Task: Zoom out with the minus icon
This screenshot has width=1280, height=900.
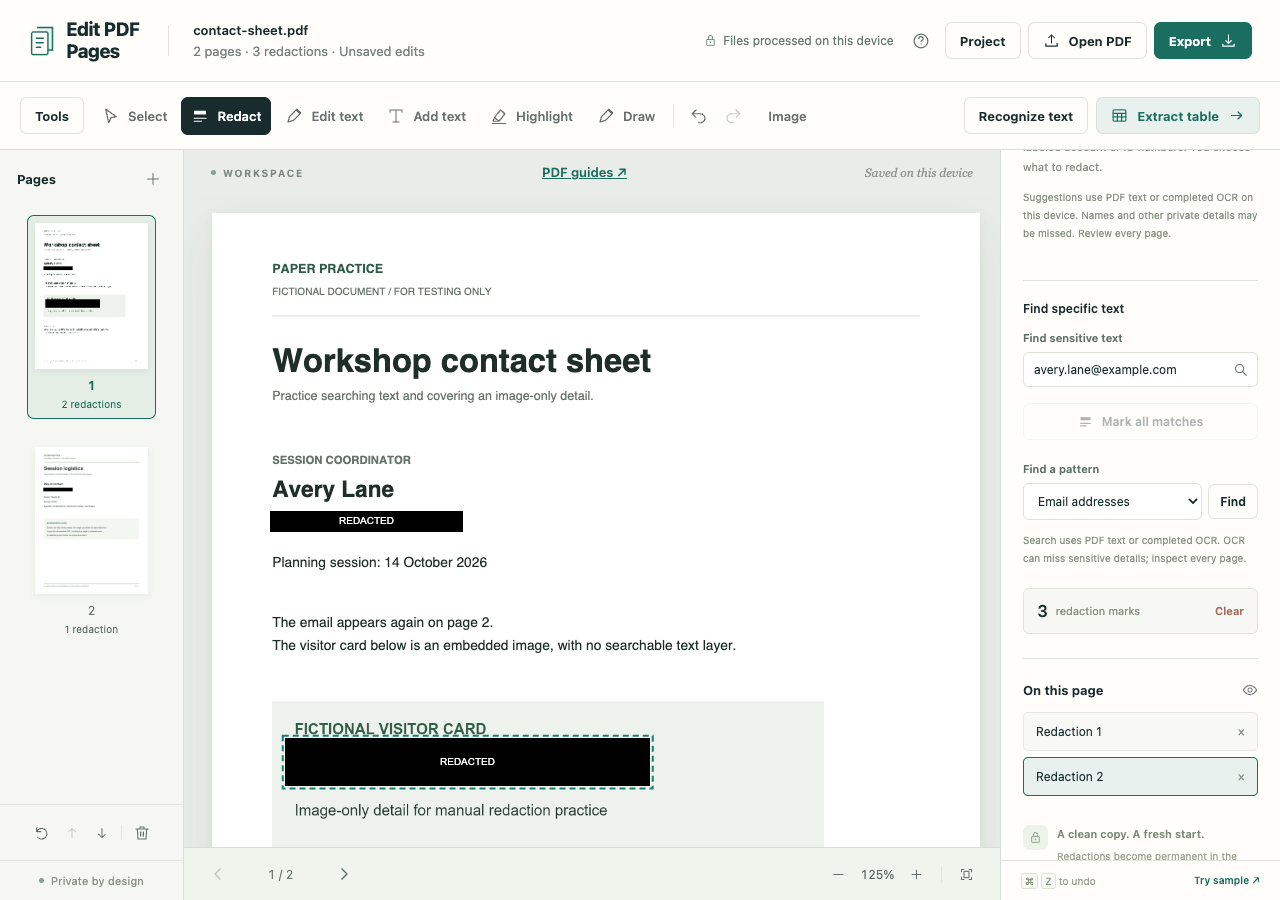Action: pos(838,875)
